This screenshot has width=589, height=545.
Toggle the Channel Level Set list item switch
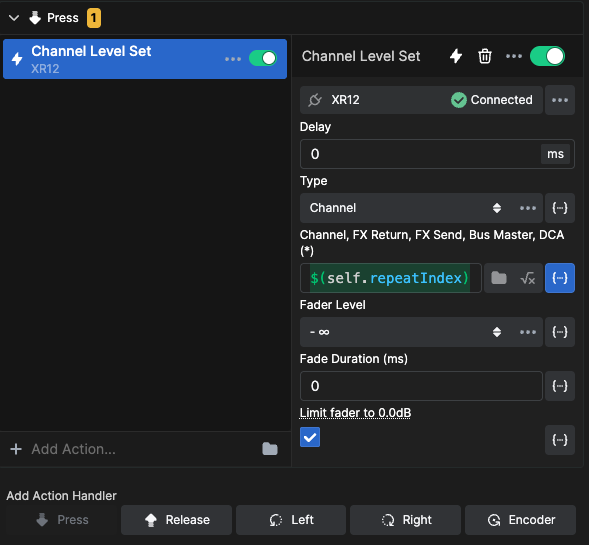pyautogui.click(x=263, y=59)
